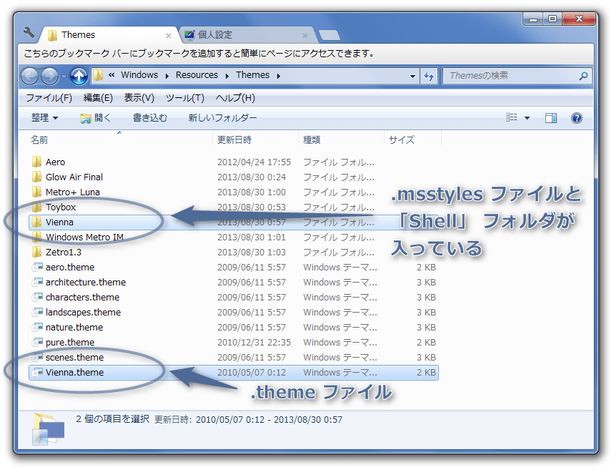Click the forward navigation arrow

point(50,76)
